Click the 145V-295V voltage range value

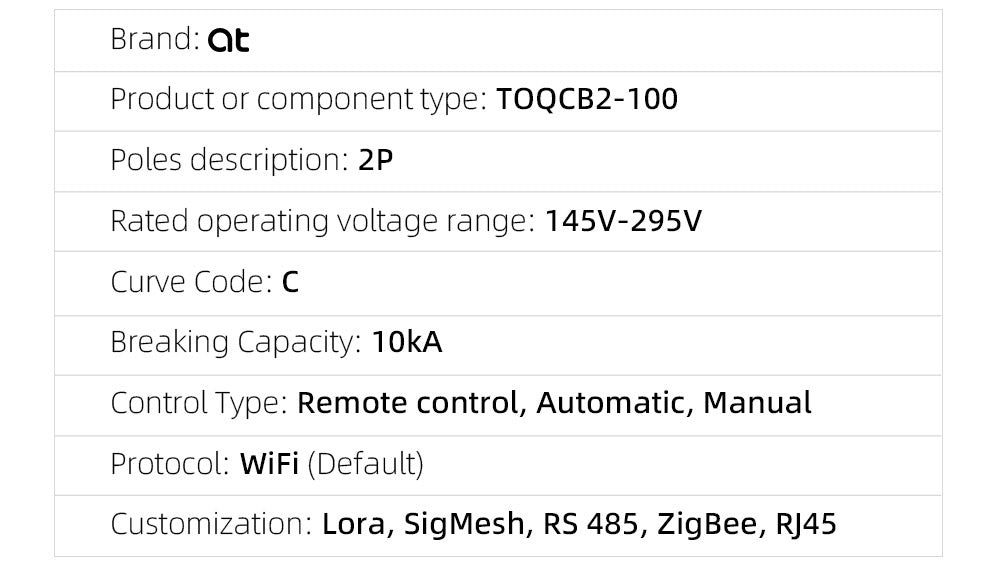(x=623, y=221)
